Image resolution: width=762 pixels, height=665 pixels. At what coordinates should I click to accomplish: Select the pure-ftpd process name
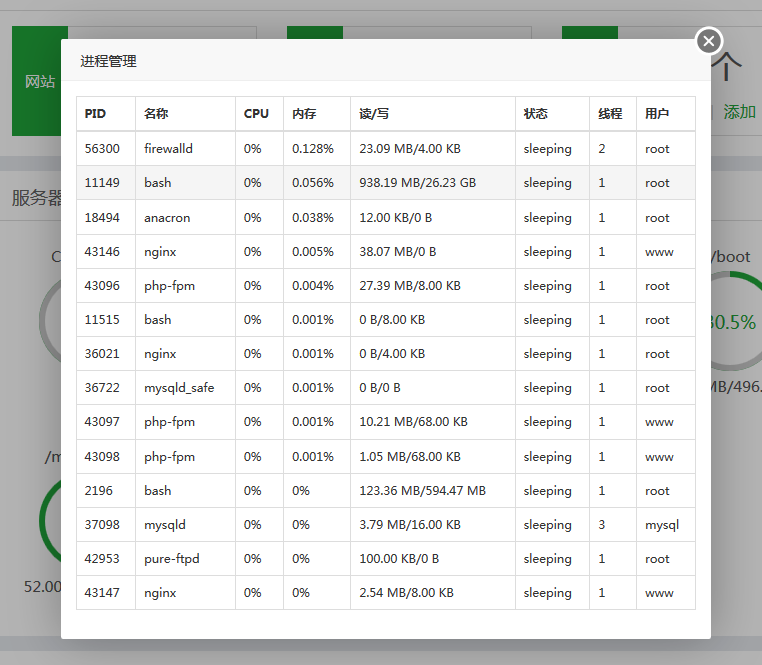[172, 559]
